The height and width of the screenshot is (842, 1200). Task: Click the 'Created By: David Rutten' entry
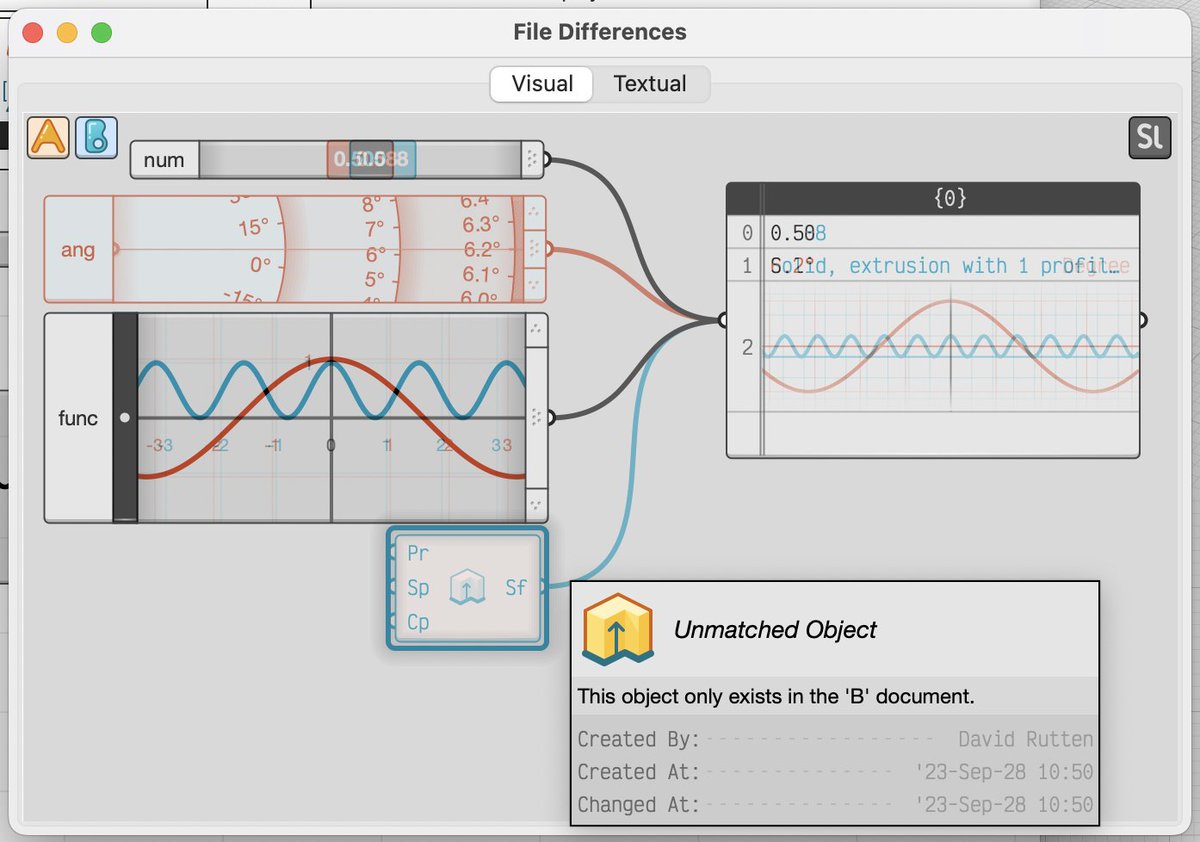coord(834,739)
